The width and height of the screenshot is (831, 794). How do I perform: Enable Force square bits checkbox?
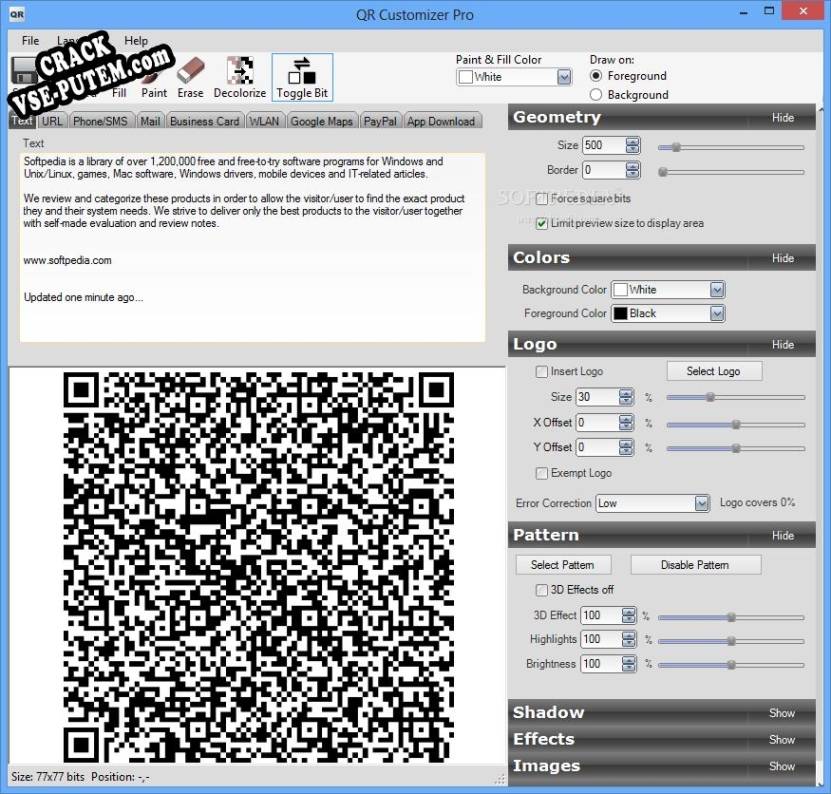542,199
